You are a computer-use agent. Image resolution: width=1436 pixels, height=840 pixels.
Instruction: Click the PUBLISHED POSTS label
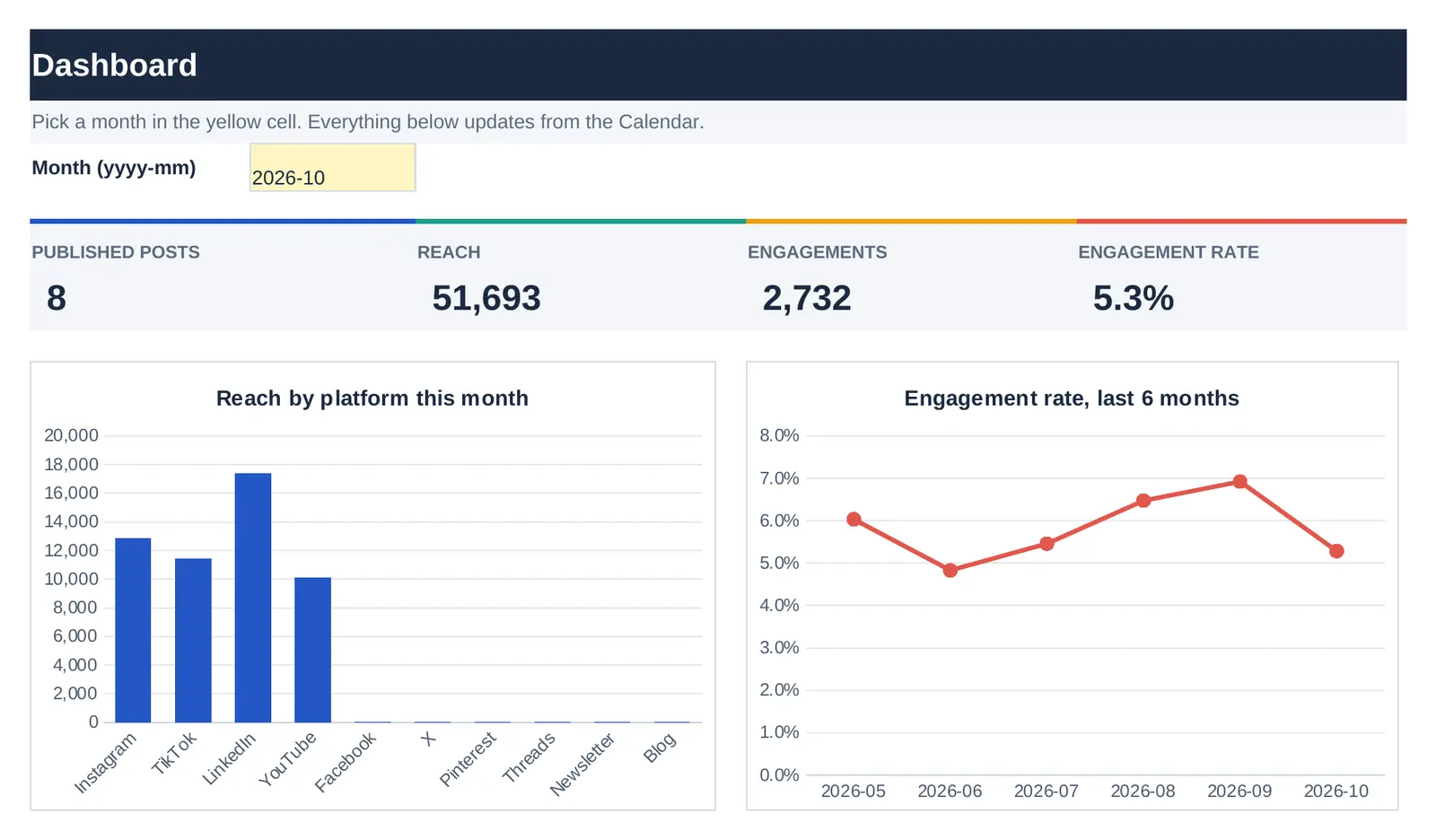pyautogui.click(x=116, y=252)
